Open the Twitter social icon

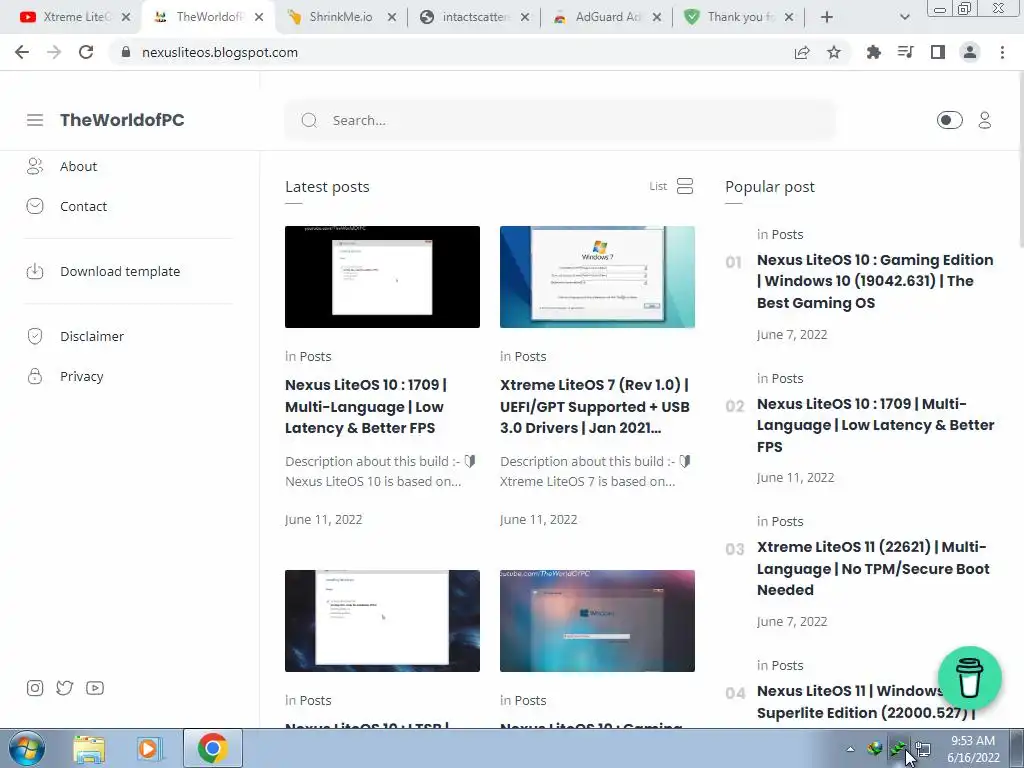point(65,688)
